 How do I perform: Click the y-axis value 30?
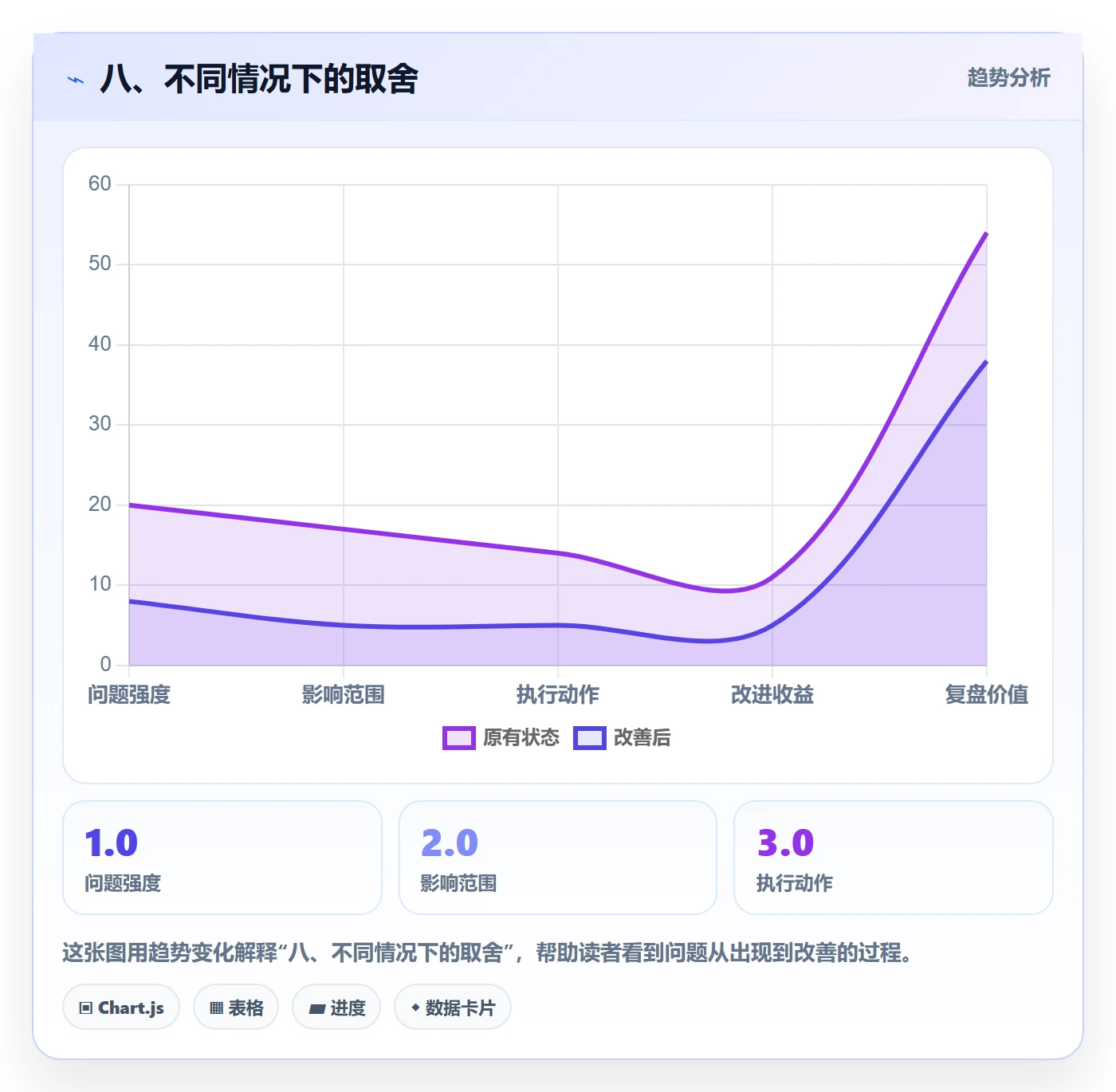coord(100,424)
